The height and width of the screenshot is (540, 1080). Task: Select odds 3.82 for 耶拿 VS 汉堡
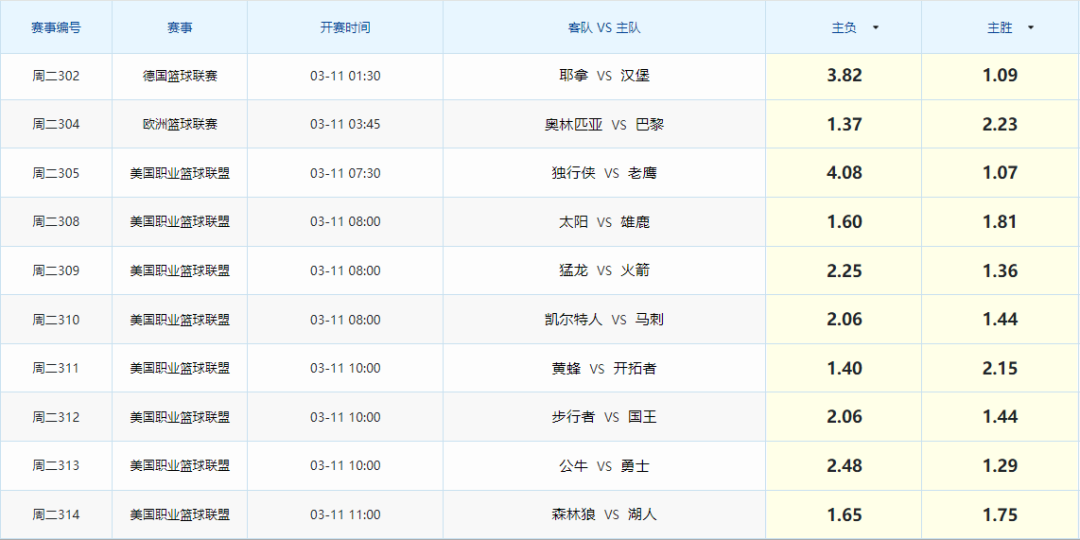coord(844,76)
